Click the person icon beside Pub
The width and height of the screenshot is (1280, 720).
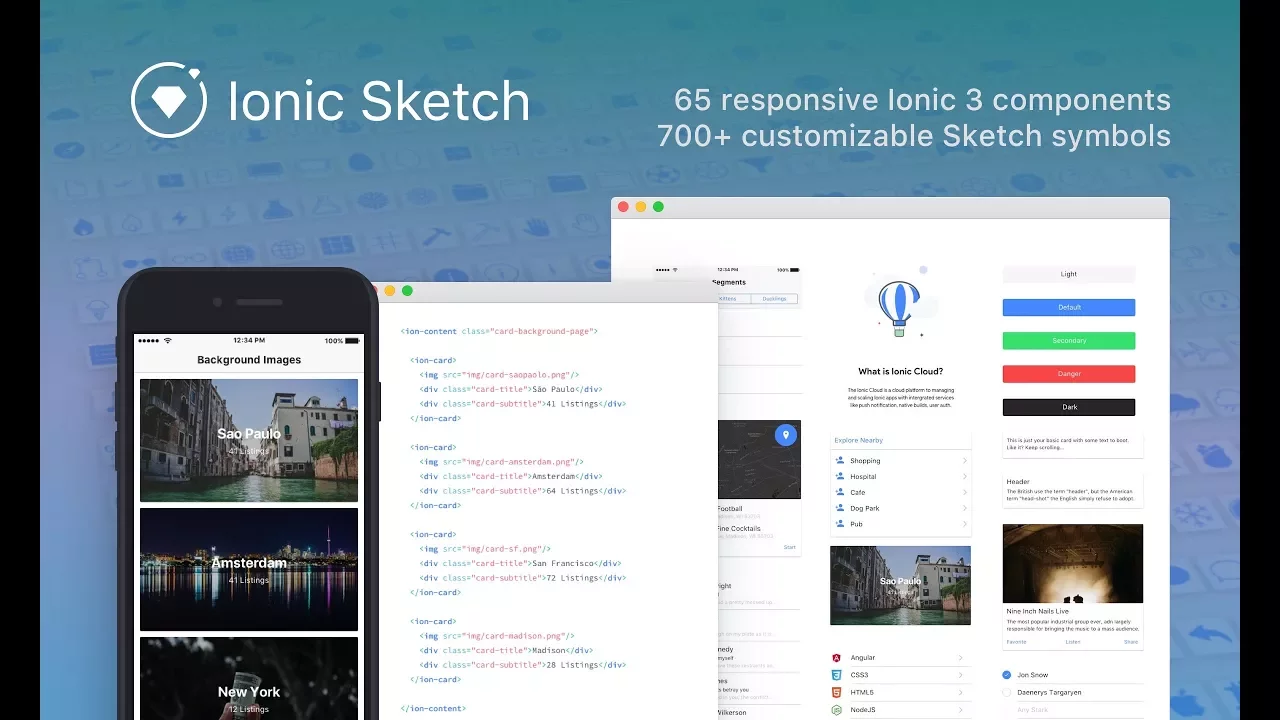(840, 524)
